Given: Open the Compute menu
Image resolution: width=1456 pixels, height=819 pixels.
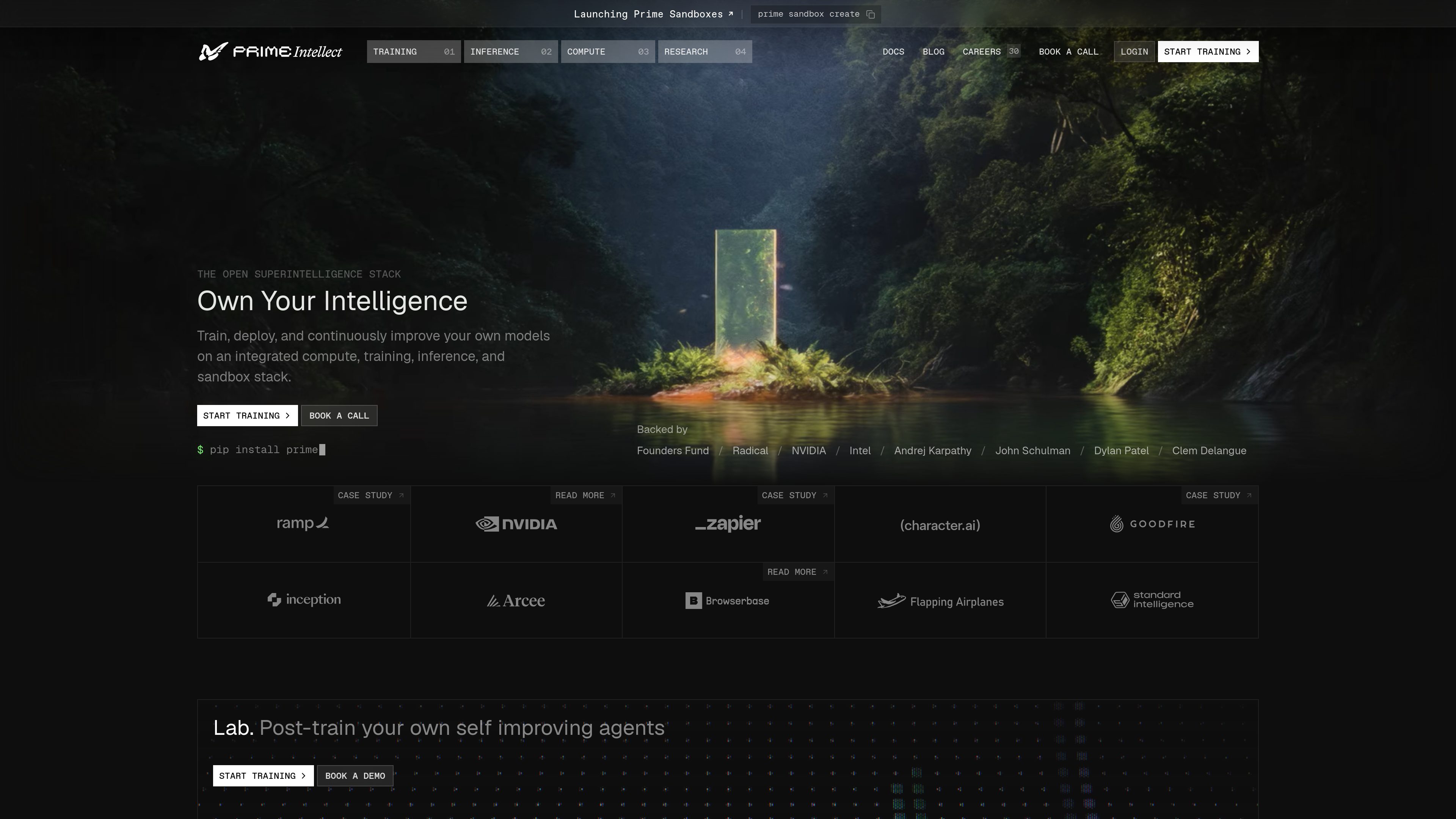Looking at the screenshot, I should 608,52.
